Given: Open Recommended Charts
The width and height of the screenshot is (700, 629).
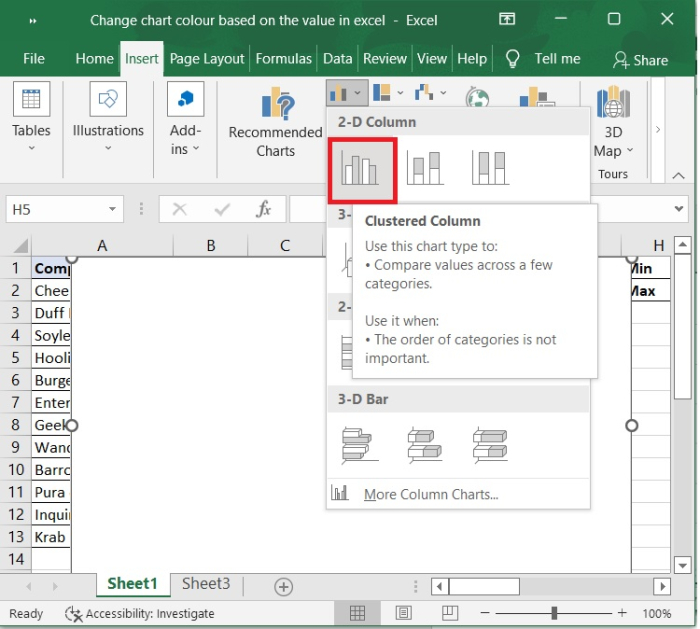Looking at the screenshot, I should pos(275,122).
